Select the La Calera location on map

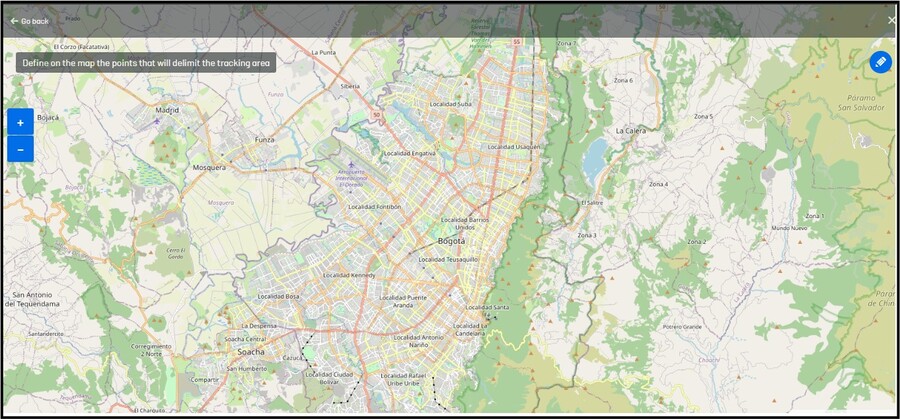(632, 130)
